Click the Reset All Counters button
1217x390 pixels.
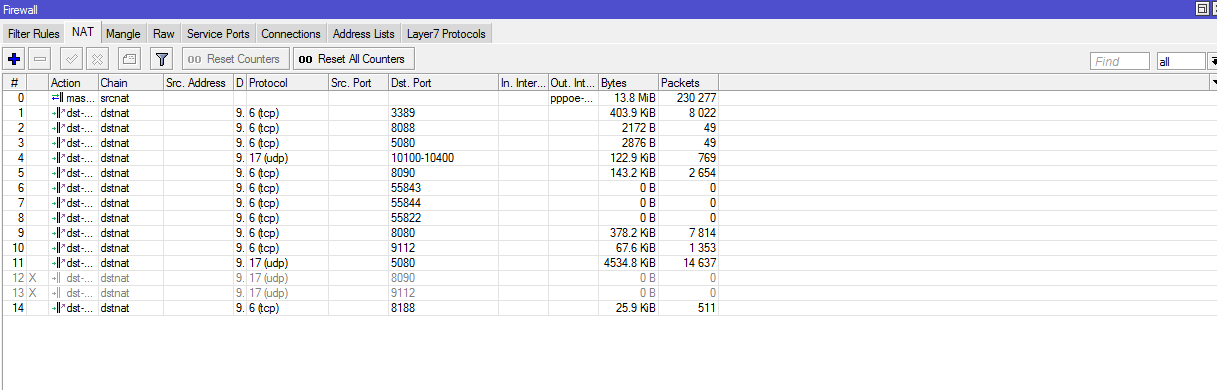[x=353, y=59]
